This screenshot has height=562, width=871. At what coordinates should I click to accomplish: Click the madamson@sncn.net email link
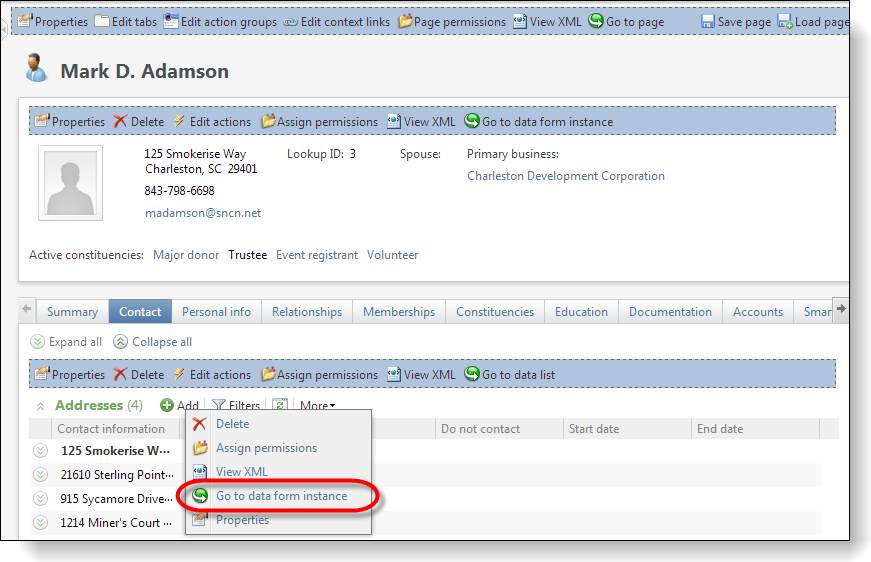pos(202,213)
